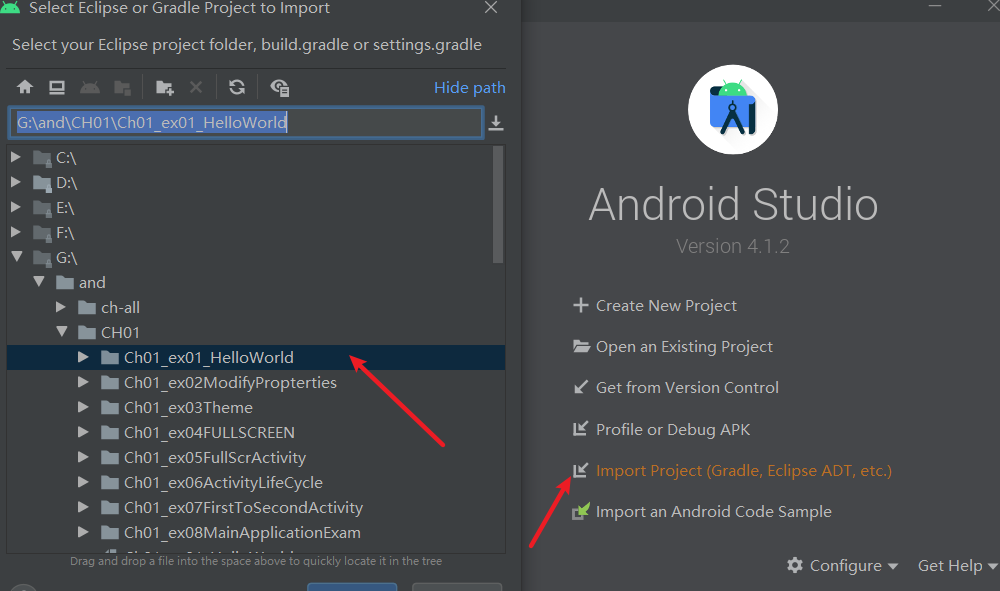Select the C:\ drive in tree

click(x=66, y=157)
